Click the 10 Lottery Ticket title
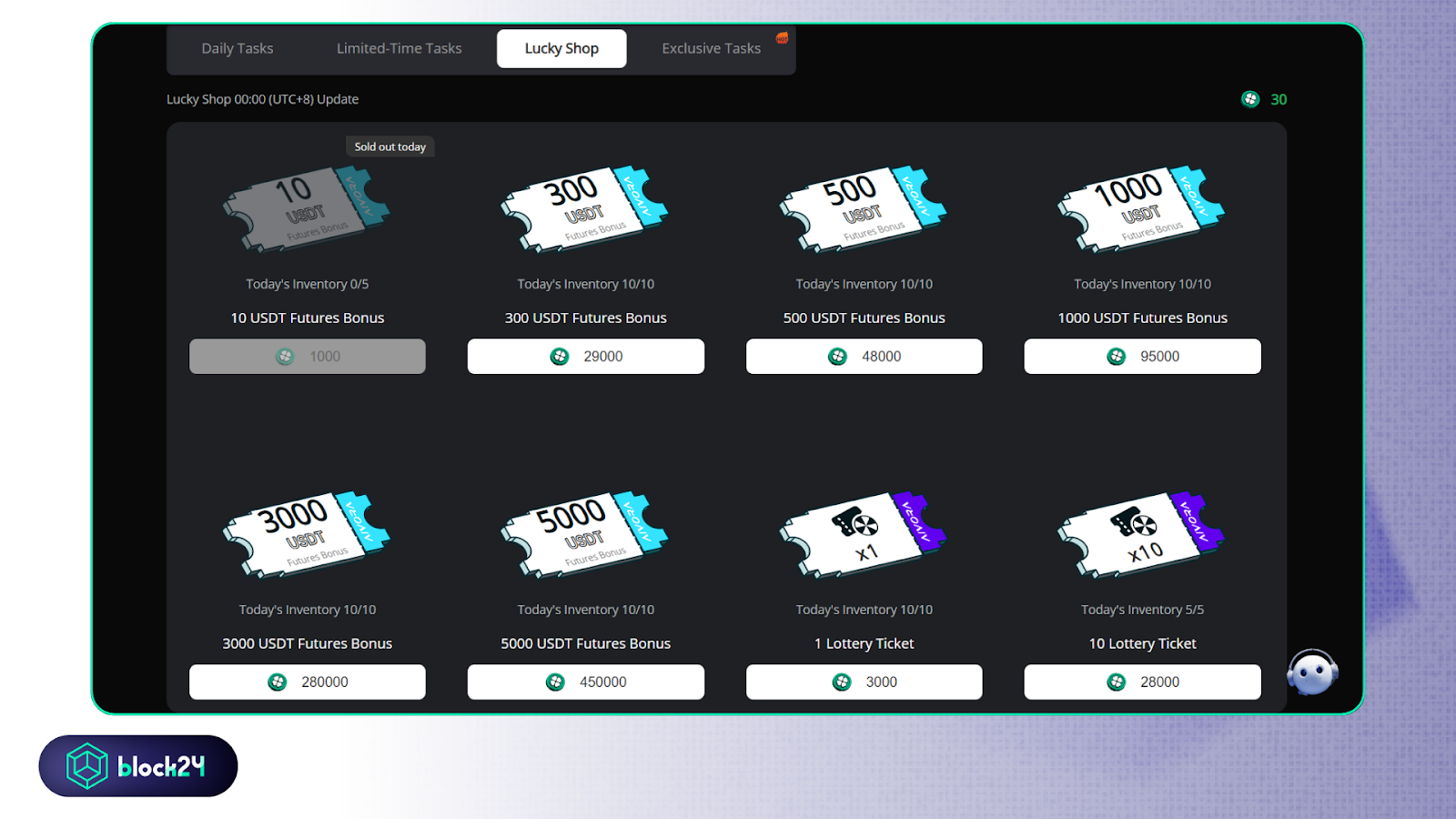 1143,643
